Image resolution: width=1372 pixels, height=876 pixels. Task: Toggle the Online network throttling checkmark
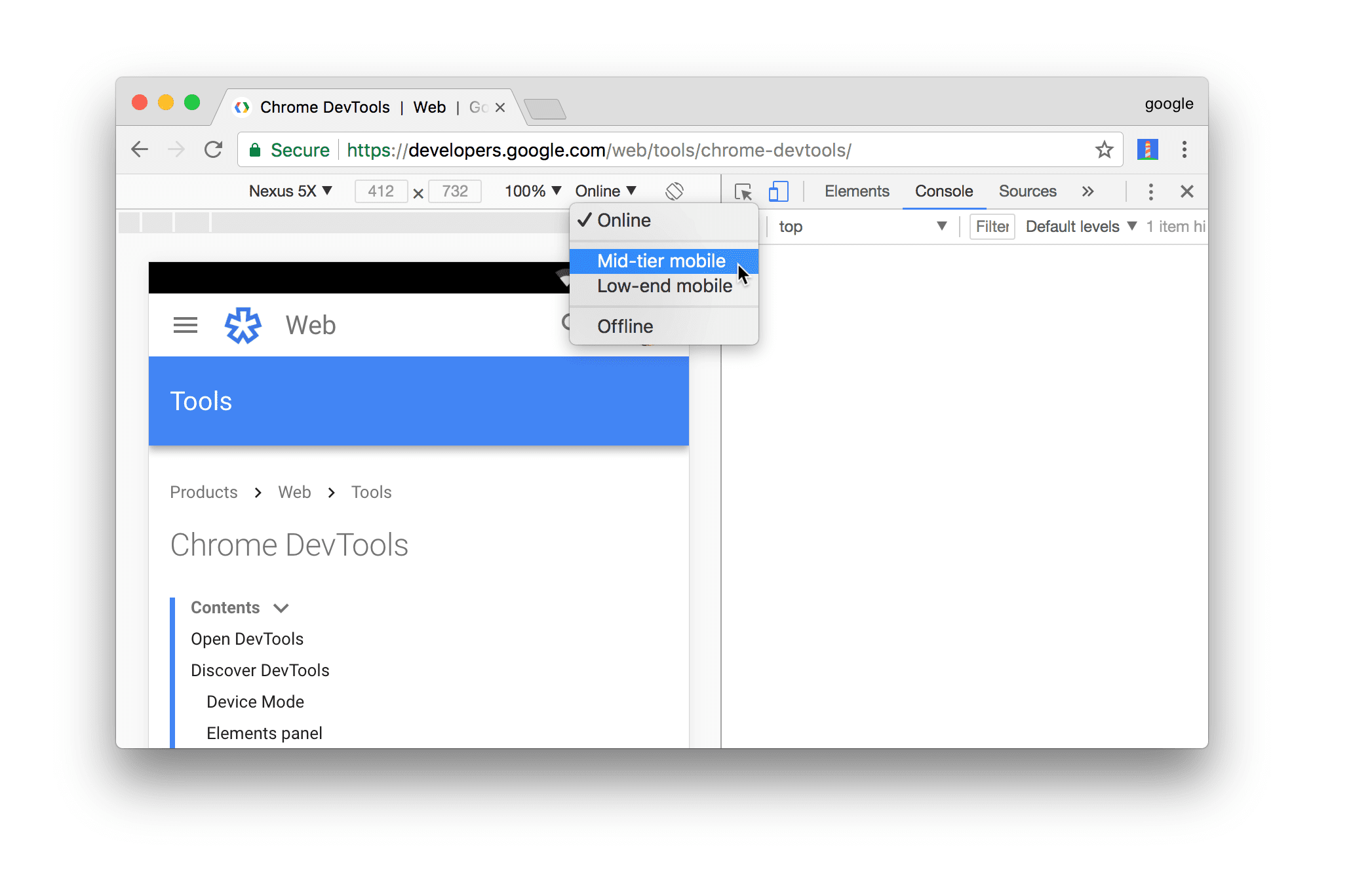[624, 220]
